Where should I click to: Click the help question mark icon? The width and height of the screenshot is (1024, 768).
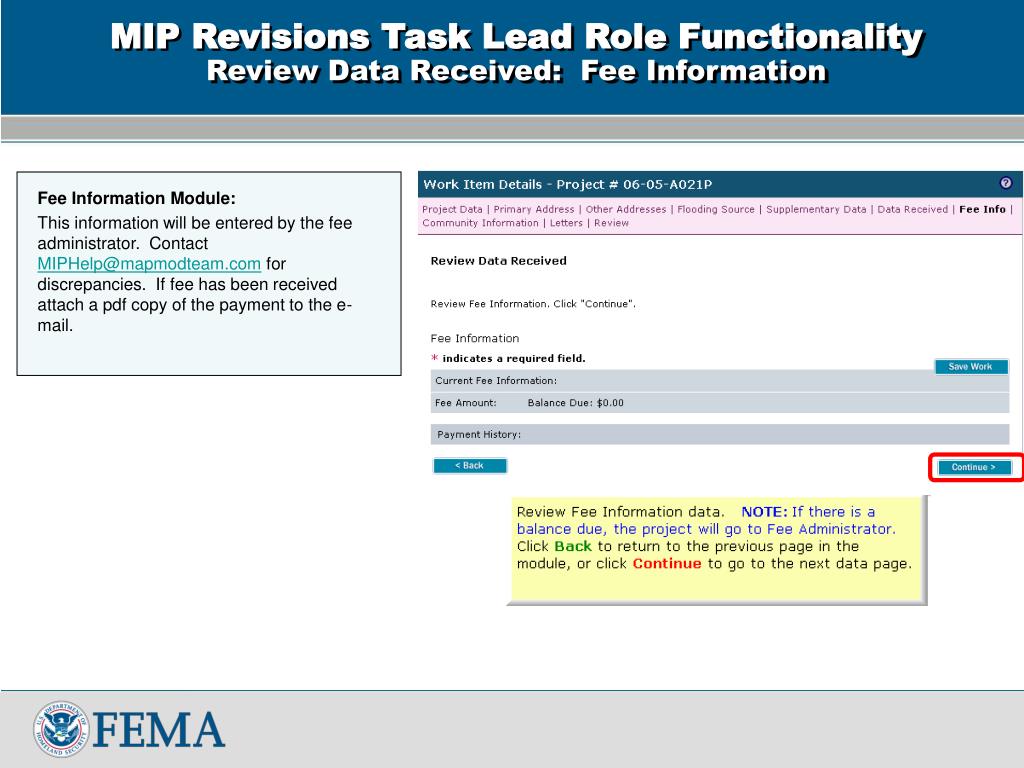tap(1006, 183)
